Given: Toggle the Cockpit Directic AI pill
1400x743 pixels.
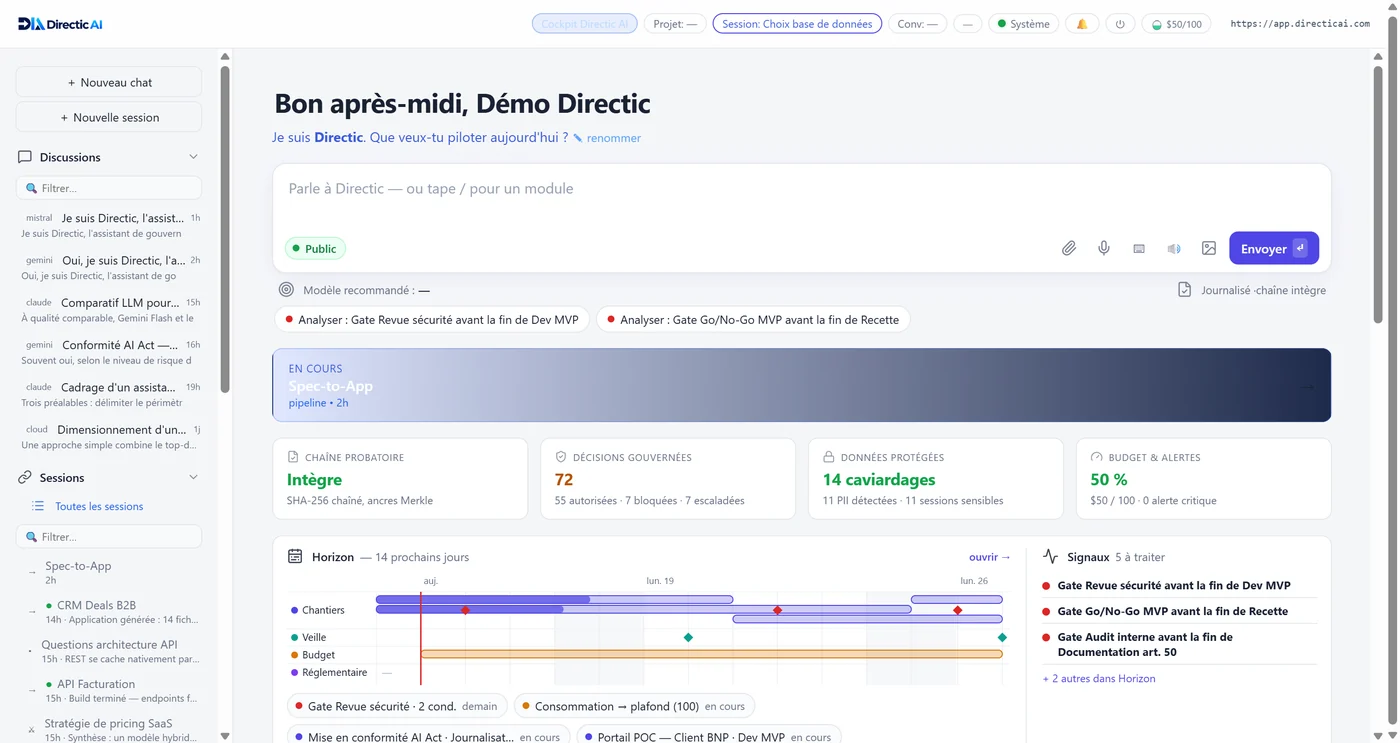Looking at the screenshot, I should [x=585, y=24].
